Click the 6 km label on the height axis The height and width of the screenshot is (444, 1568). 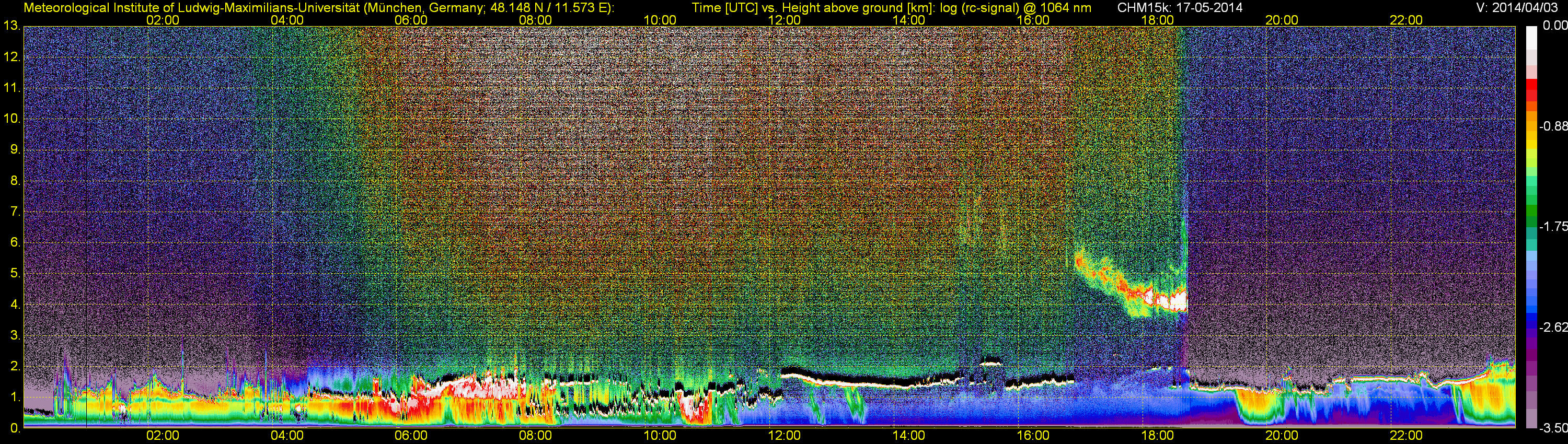15,243
